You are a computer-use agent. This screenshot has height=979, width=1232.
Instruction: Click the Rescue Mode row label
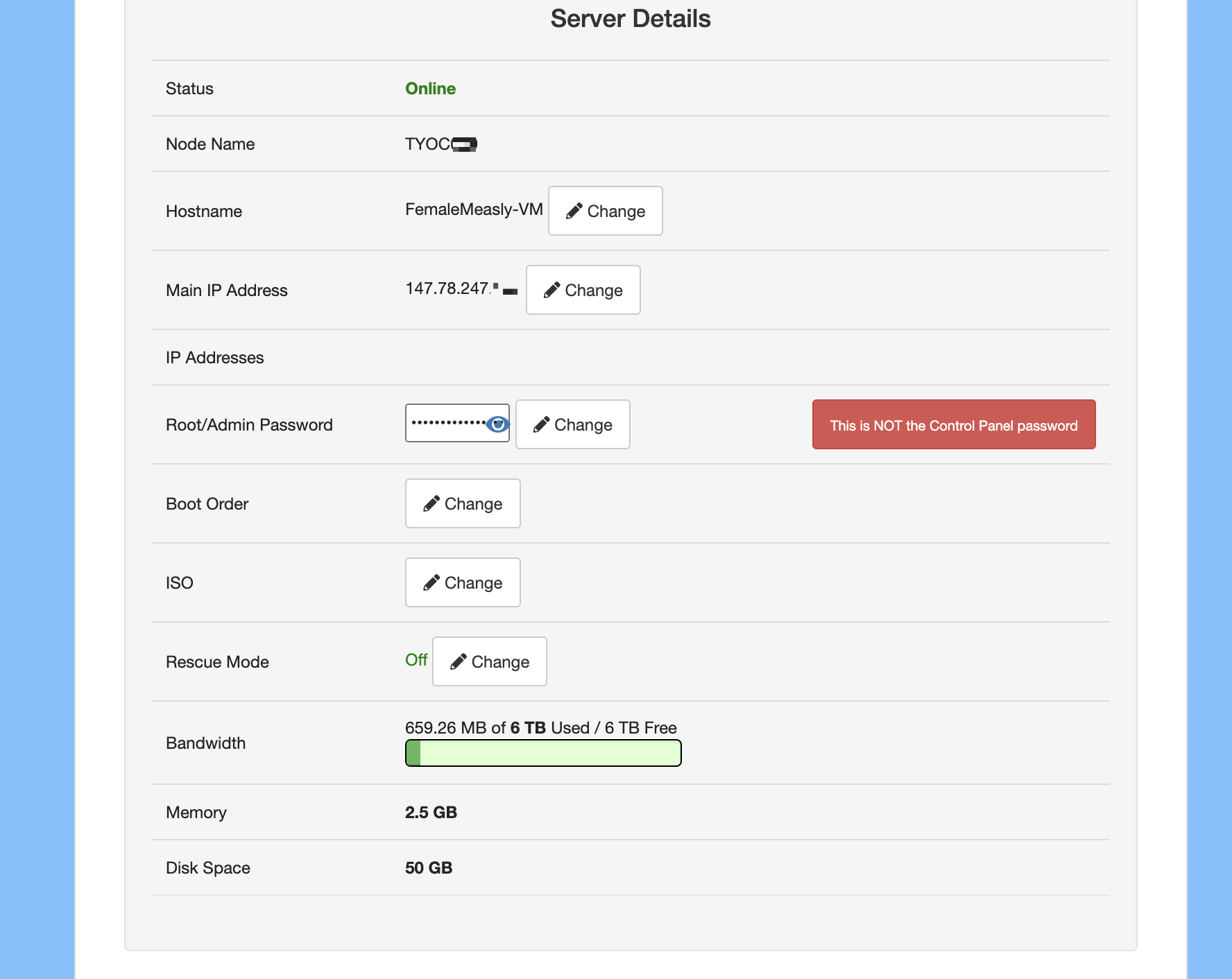pos(217,662)
